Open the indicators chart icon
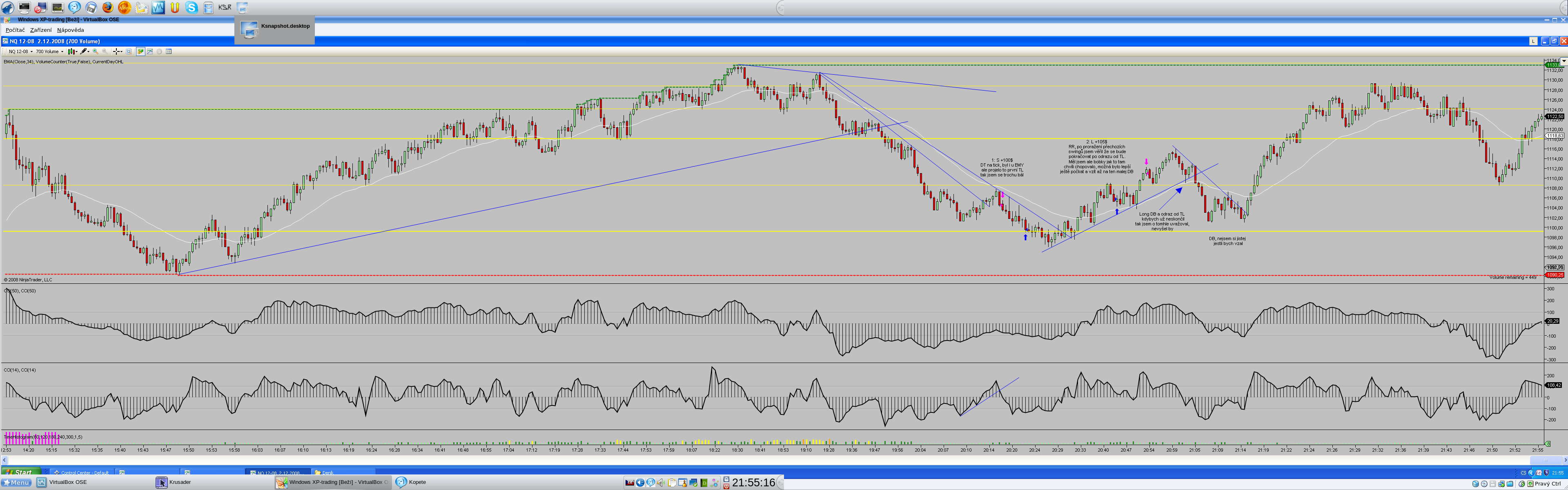The height and width of the screenshot is (490, 1568). [150, 52]
